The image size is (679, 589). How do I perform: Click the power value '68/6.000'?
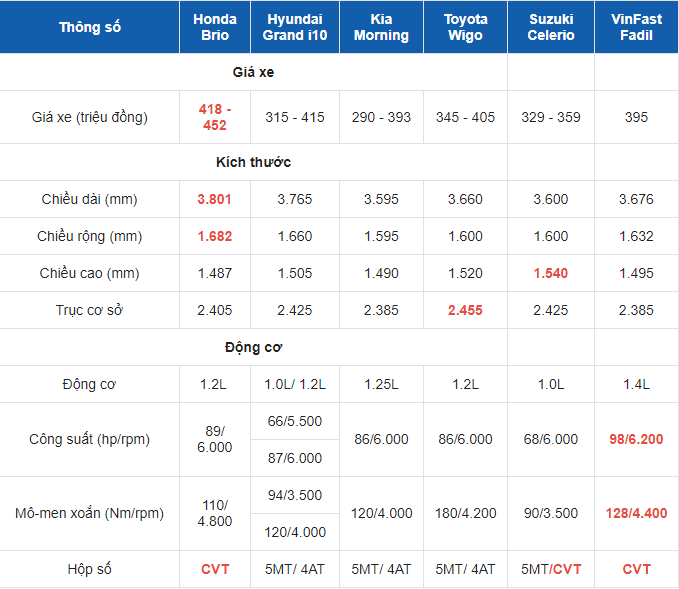[x=551, y=439]
